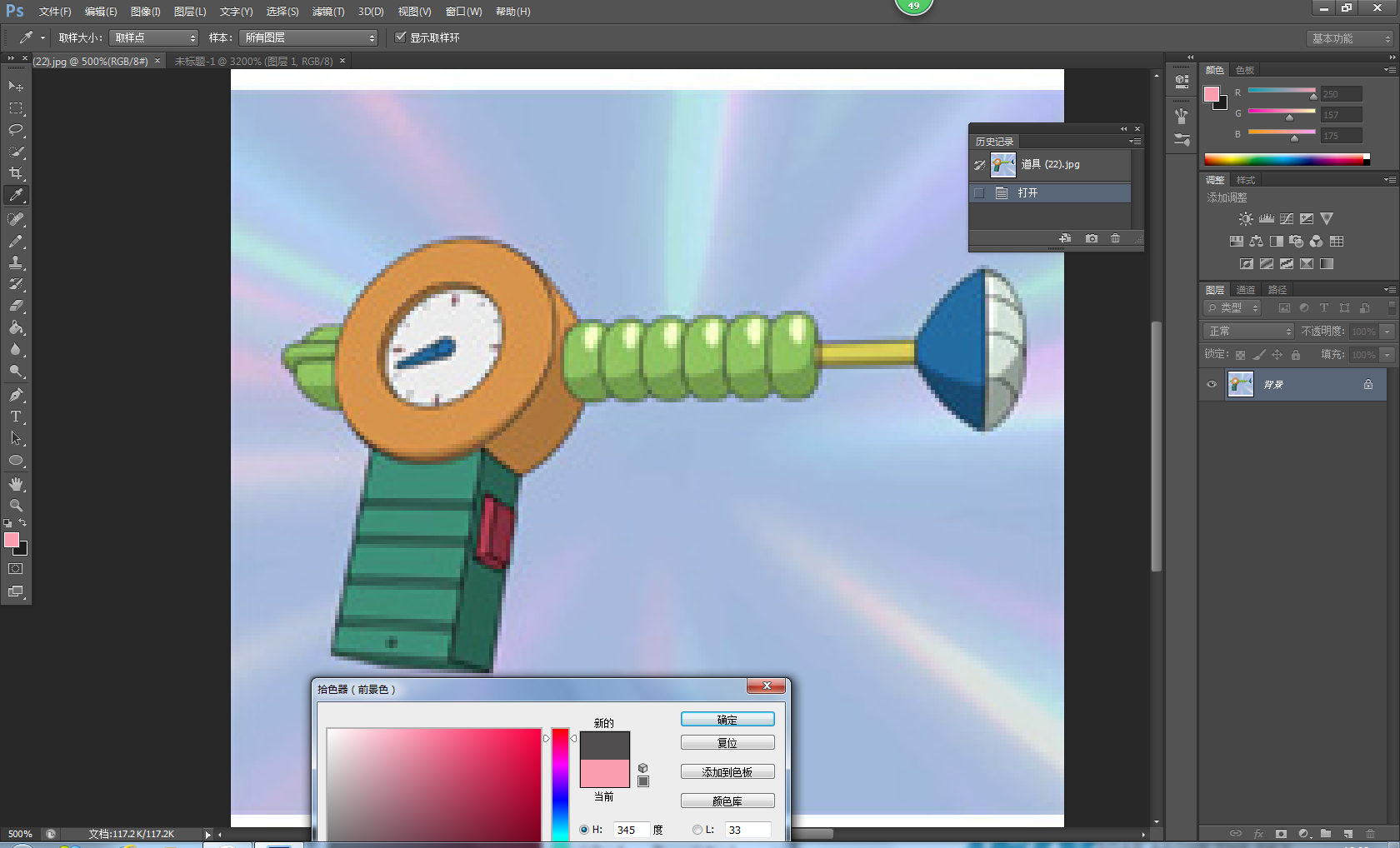Select the Crop tool
The height and width of the screenshot is (848, 1400).
pyautogui.click(x=16, y=173)
